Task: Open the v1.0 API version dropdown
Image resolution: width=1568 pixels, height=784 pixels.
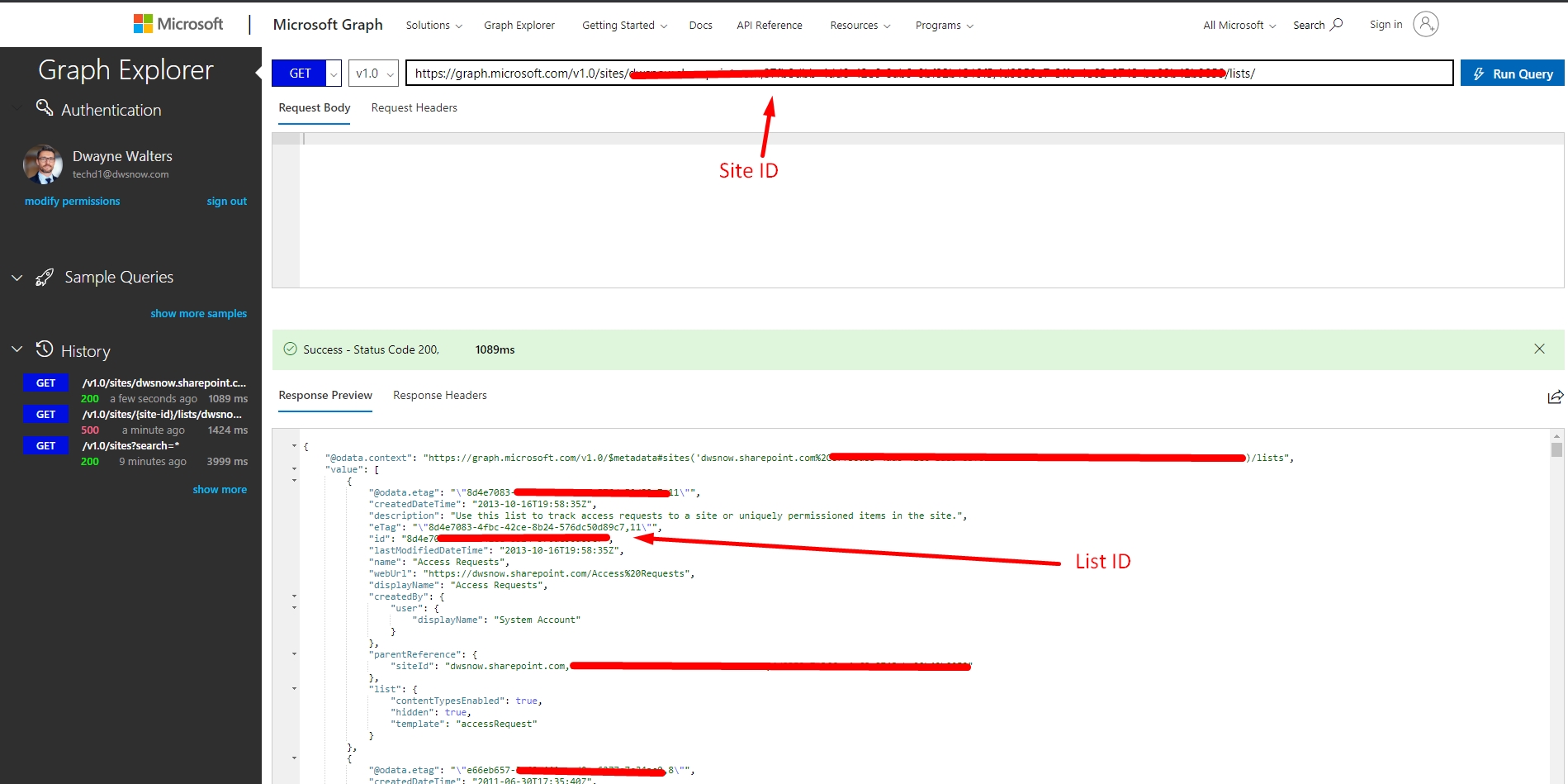Action: [374, 74]
